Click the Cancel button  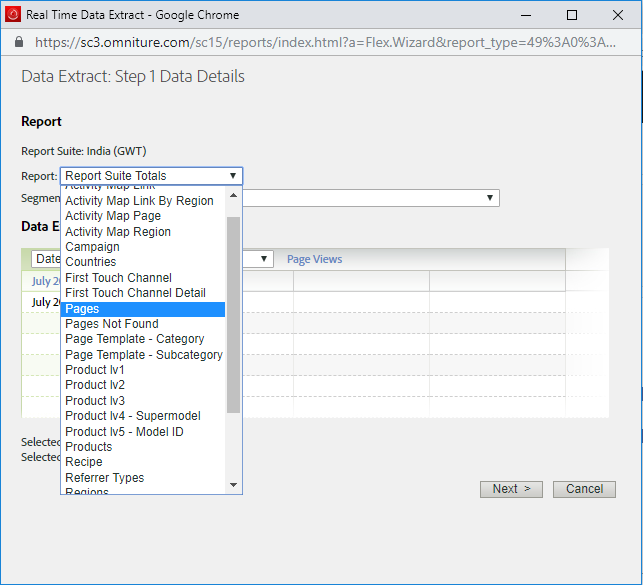[x=584, y=489]
